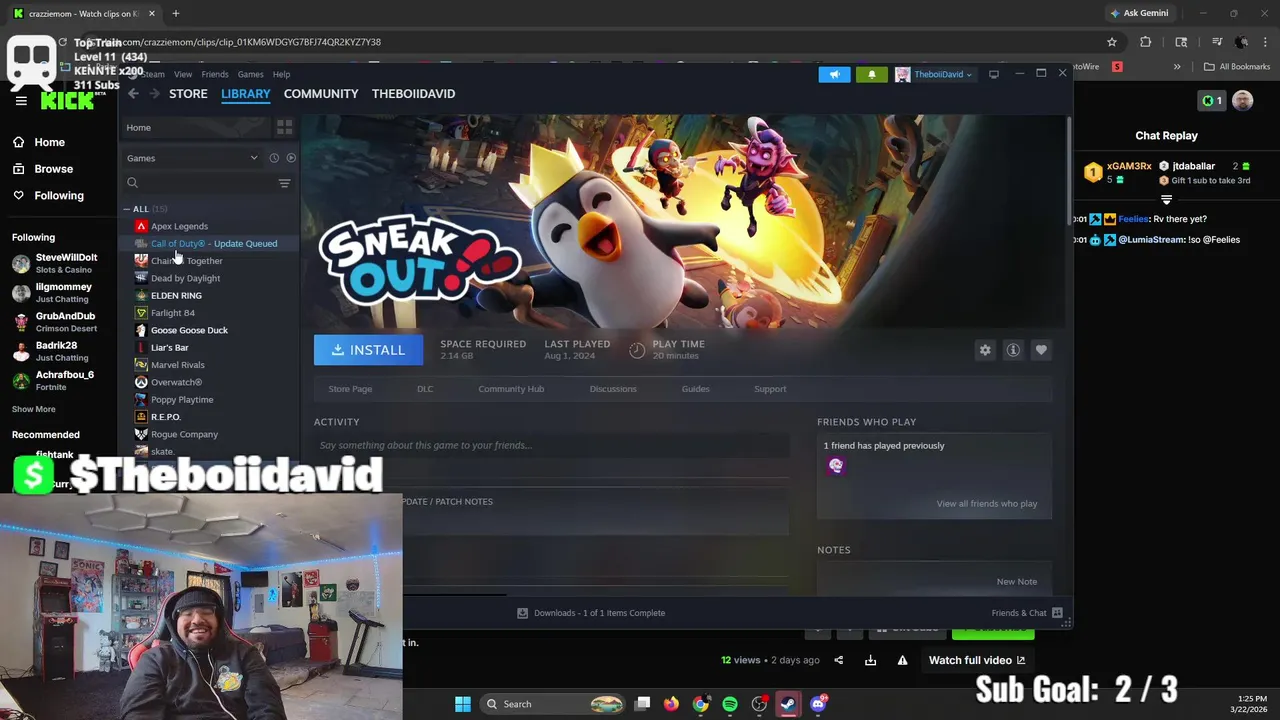Toggle sort by recent activity clock
The image size is (1280, 720).
point(273,158)
